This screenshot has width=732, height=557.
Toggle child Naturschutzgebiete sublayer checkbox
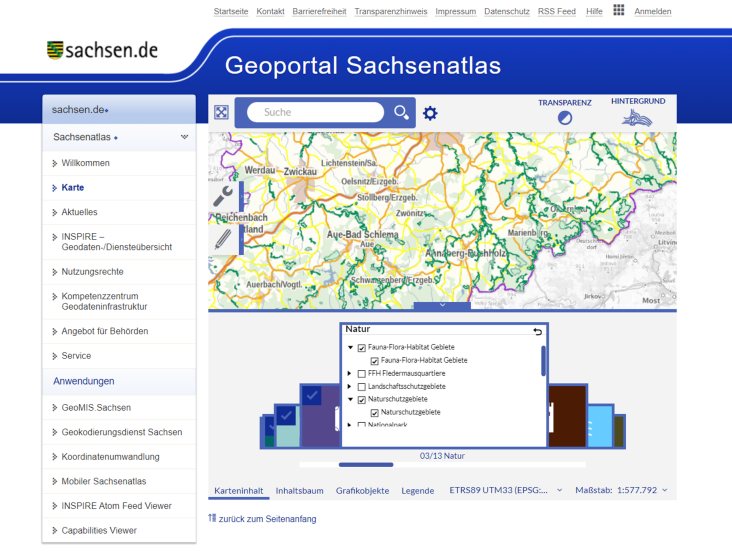coord(374,413)
